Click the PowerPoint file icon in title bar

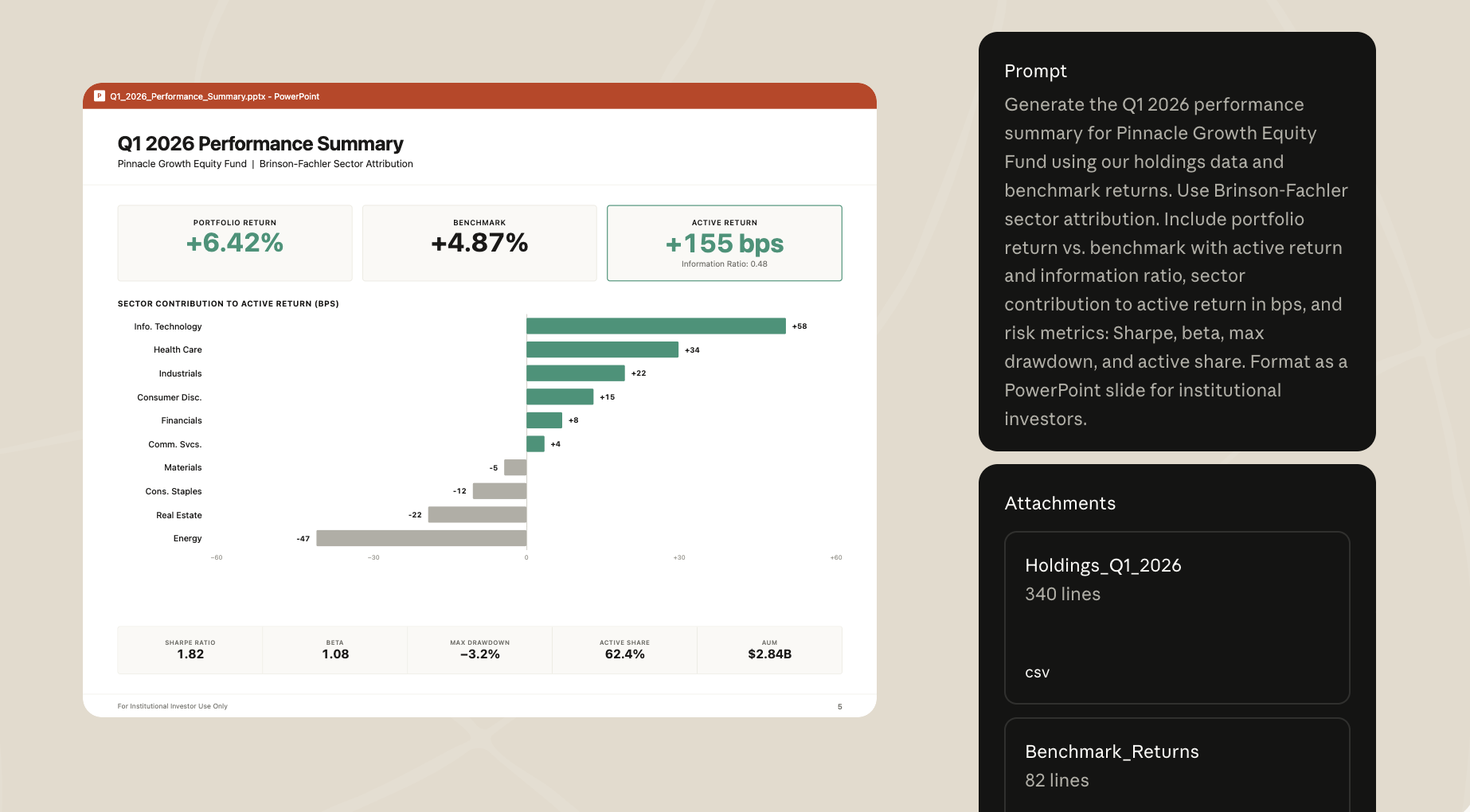(100, 96)
